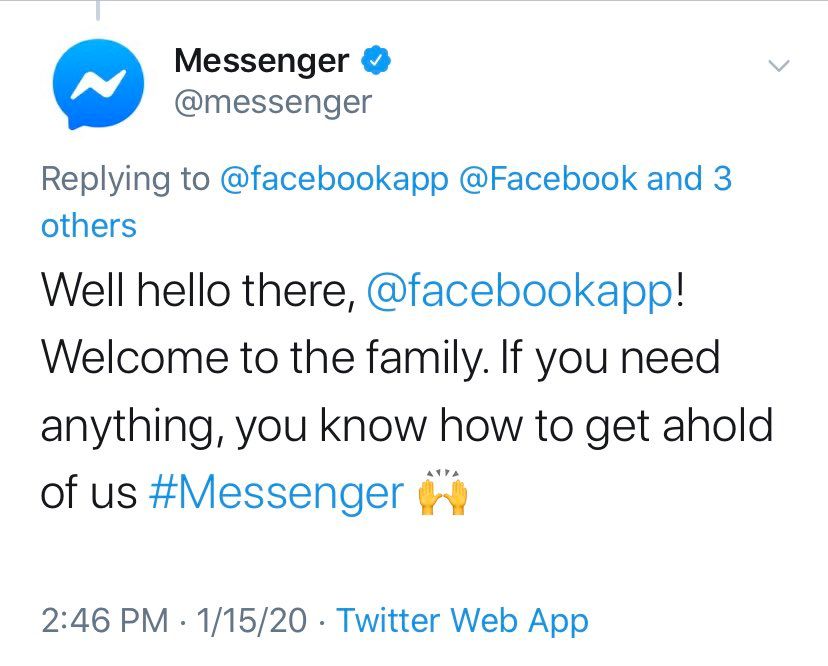Image resolution: width=828 pixels, height=666 pixels.
Task: Expand the tweet options chevron
Action: 777,66
